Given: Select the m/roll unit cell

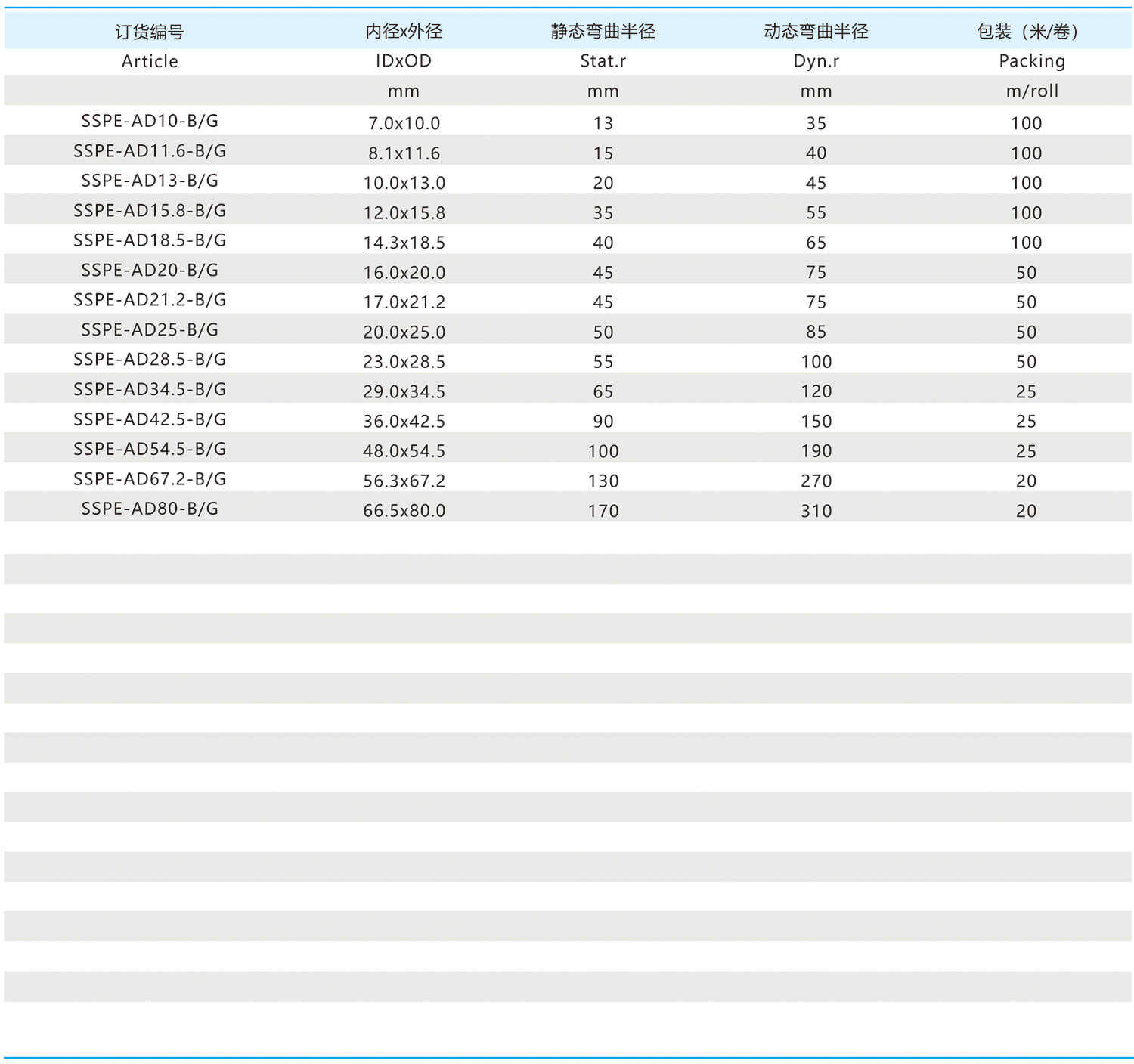Looking at the screenshot, I should pos(1031,91).
